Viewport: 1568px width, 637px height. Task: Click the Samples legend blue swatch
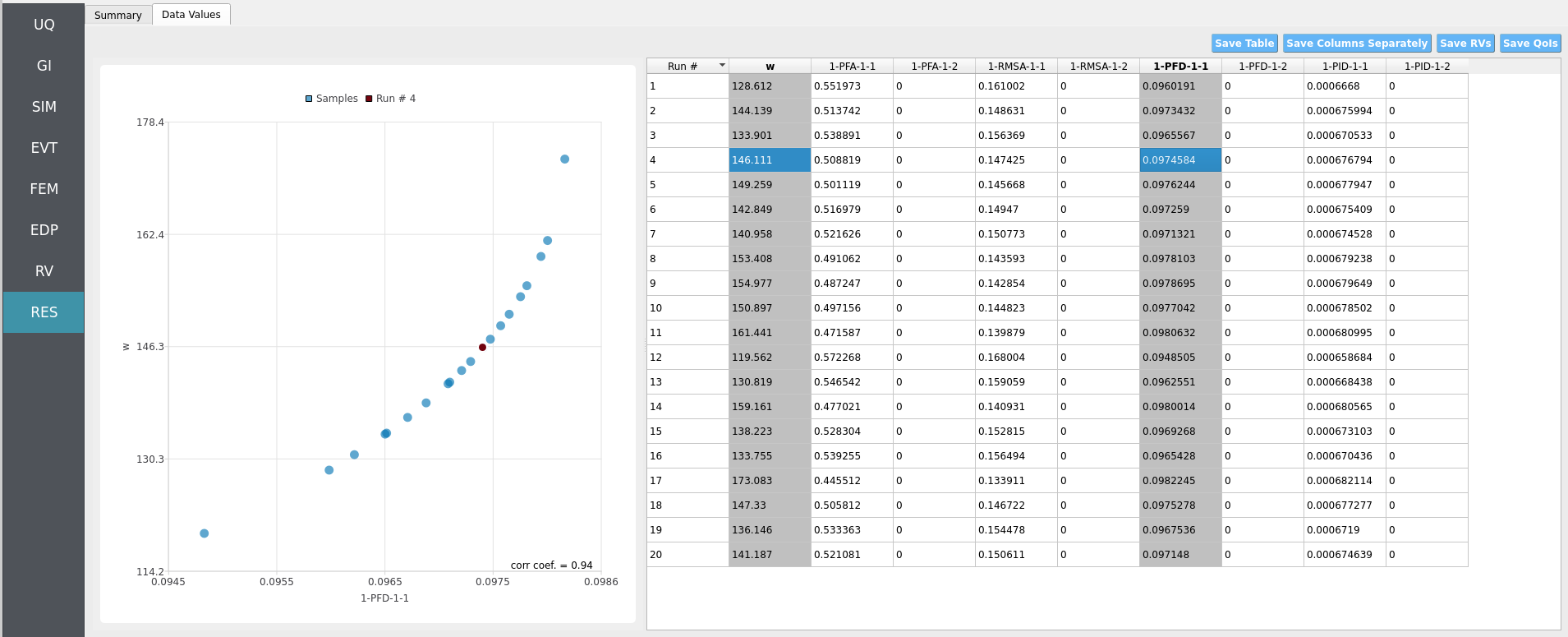(x=309, y=99)
